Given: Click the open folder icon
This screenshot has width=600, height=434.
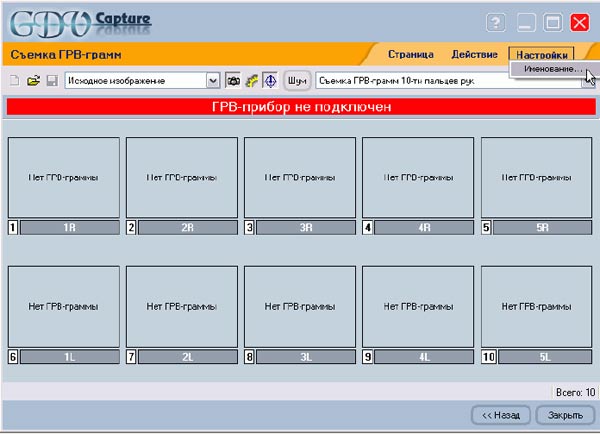Looking at the screenshot, I should pyautogui.click(x=32, y=80).
